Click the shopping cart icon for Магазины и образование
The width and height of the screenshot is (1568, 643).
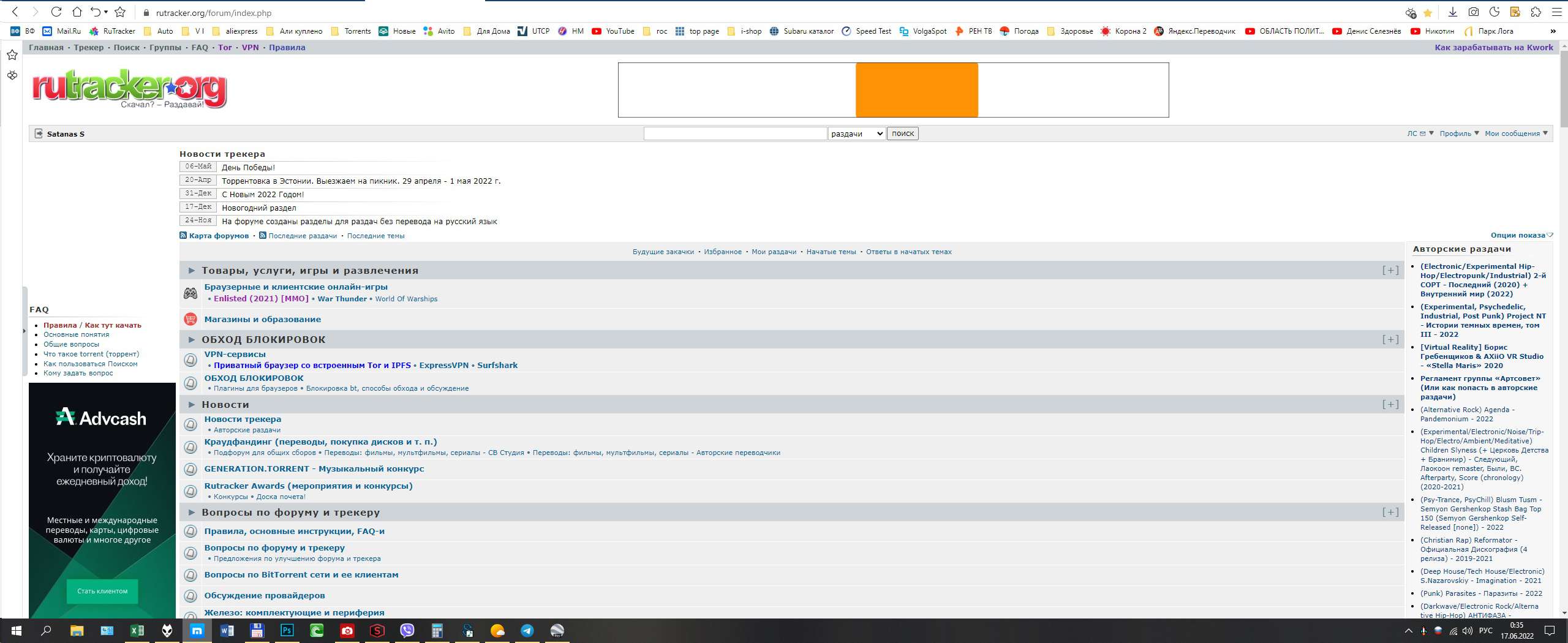190,319
